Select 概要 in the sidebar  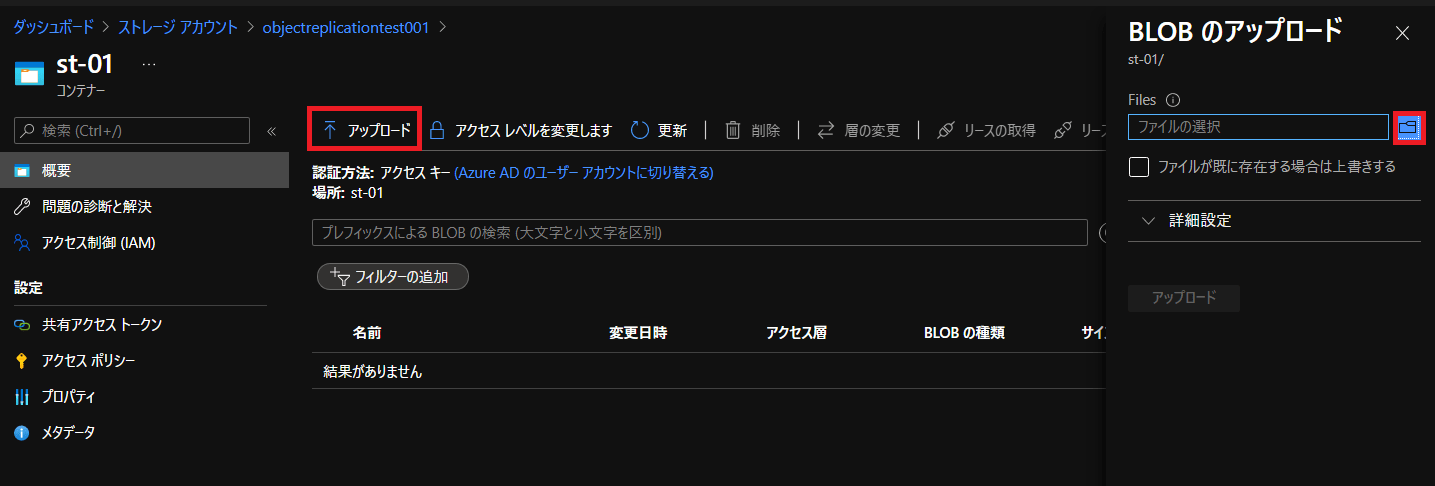144,171
